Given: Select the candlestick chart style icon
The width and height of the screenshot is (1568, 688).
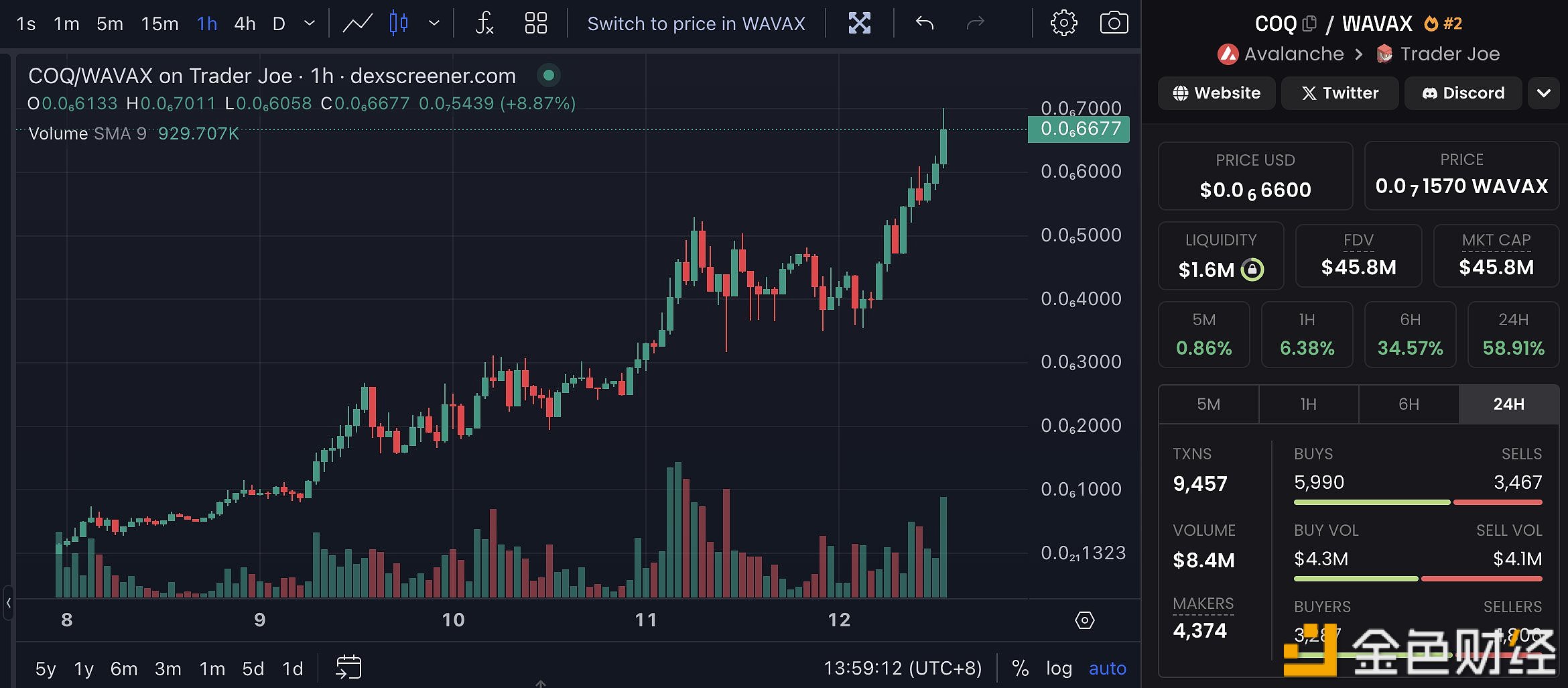Looking at the screenshot, I should (399, 23).
